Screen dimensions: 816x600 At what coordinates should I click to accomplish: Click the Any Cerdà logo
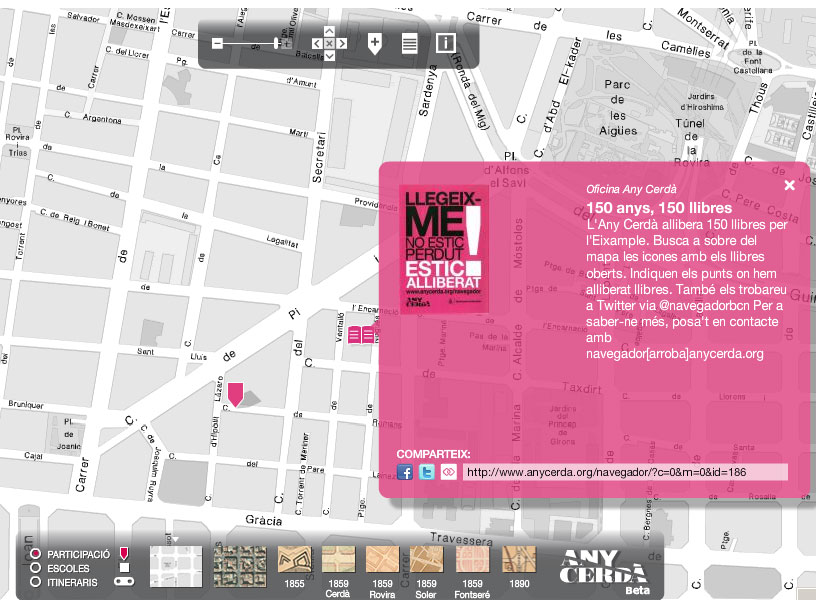point(605,571)
